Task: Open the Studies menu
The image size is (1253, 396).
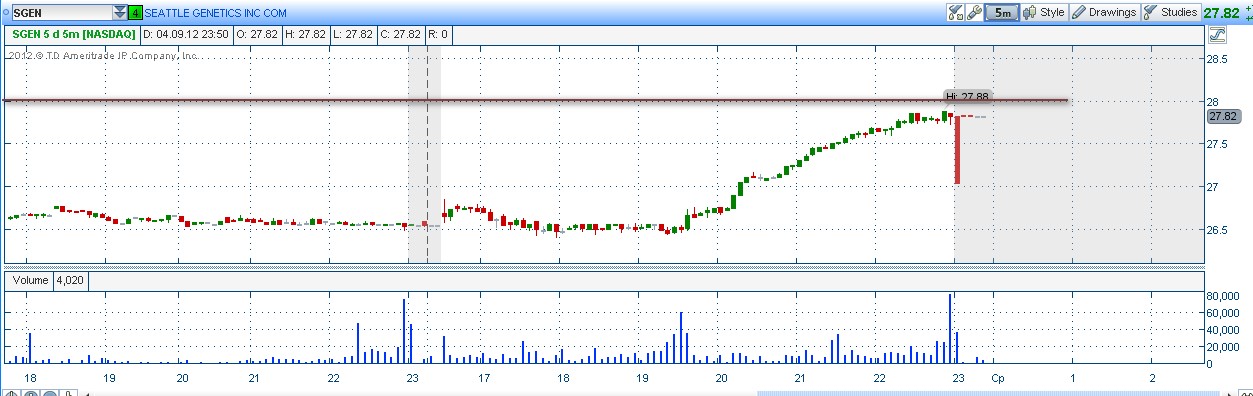Action: coord(1171,13)
